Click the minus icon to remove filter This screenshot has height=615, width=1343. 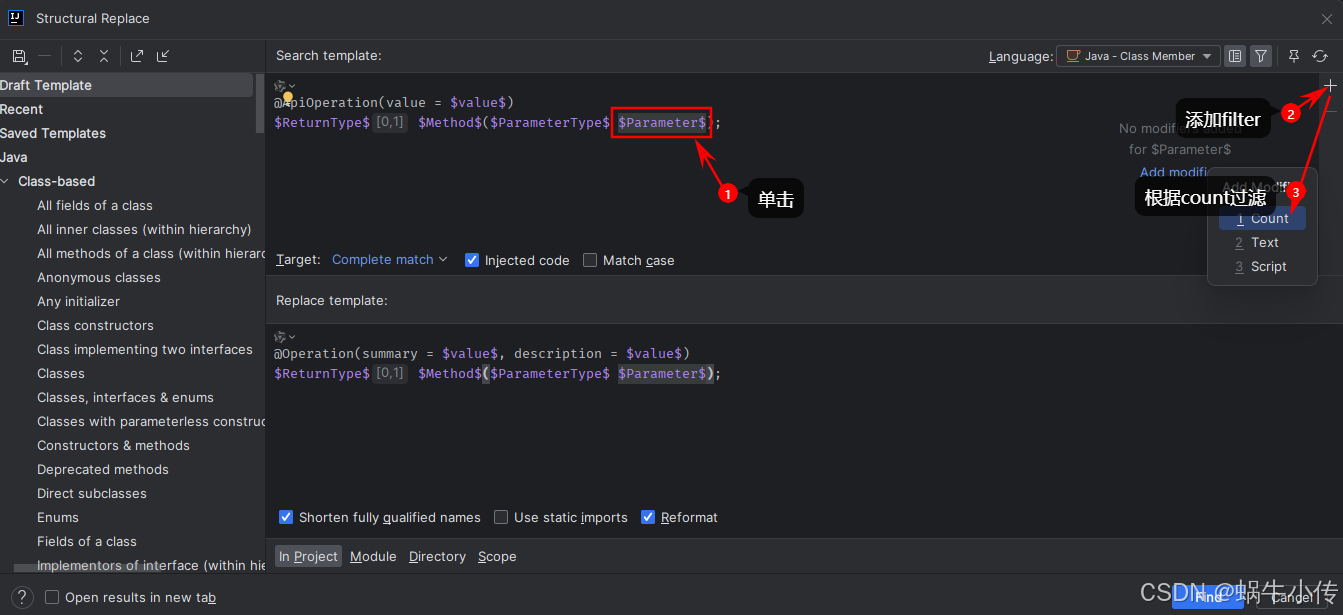tap(1331, 111)
